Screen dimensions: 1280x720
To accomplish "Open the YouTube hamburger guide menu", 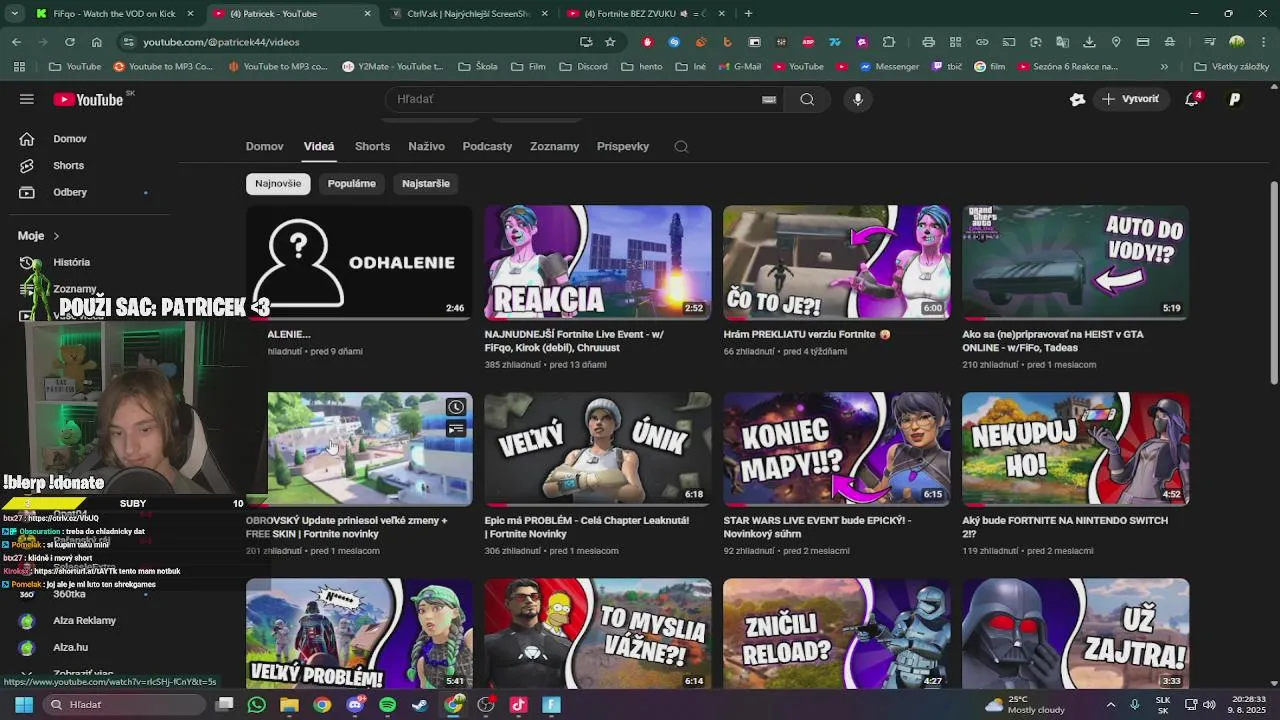I will coord(27,99).
